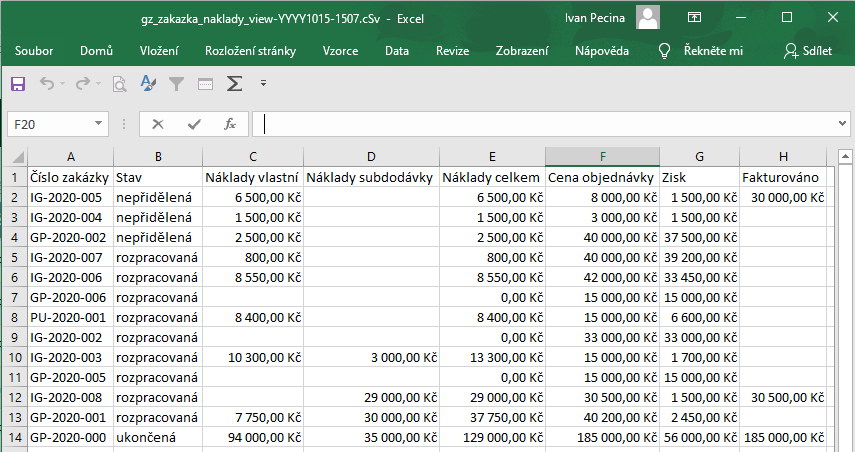This screenshot has width=855, height=452.
Task: Expand the Name Box dropdown arrow
Action: pyautogui.click(x=98, y=124)
